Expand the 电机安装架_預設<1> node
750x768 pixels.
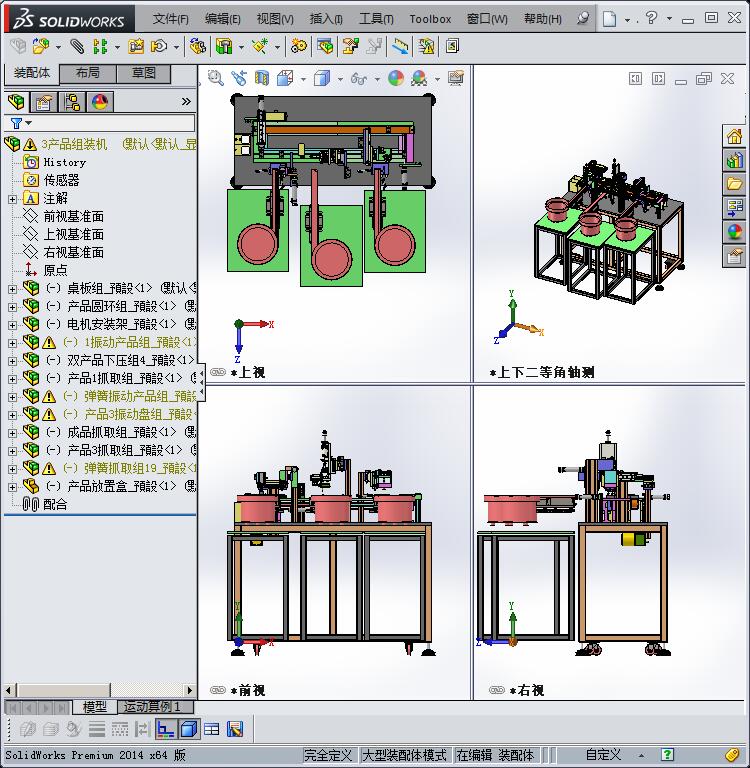(12, 325)
